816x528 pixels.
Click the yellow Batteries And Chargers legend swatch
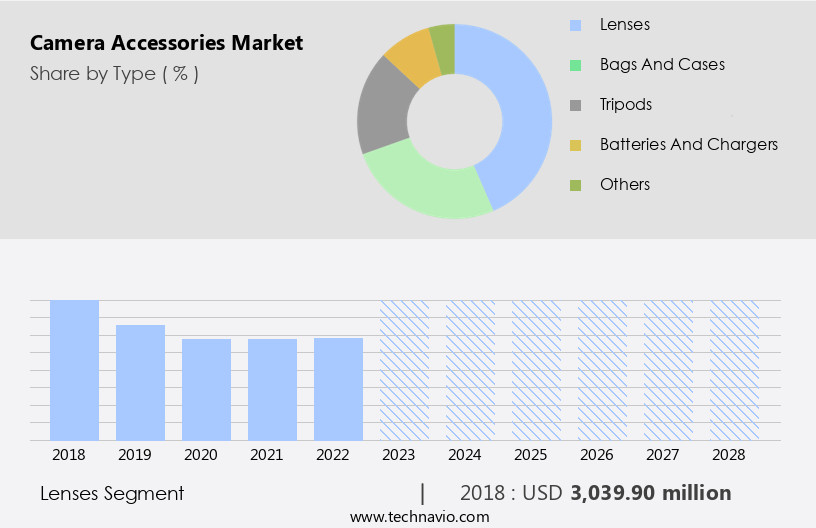(x=575, y=145)
